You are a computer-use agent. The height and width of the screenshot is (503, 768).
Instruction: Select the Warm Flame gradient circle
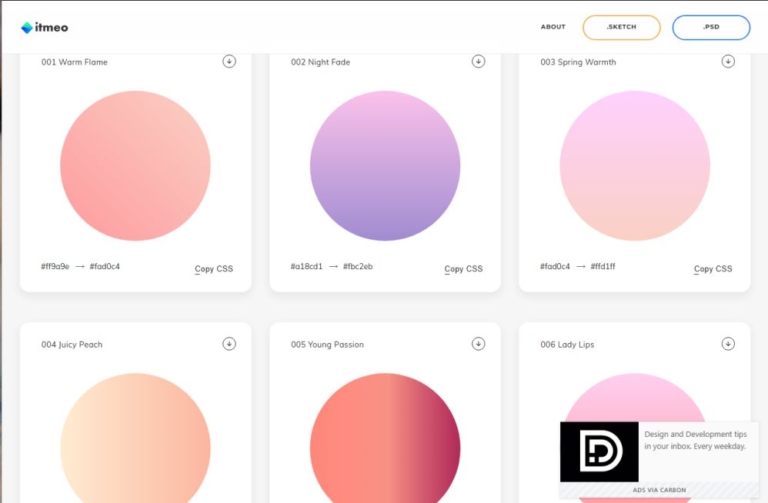pos(135,166)
